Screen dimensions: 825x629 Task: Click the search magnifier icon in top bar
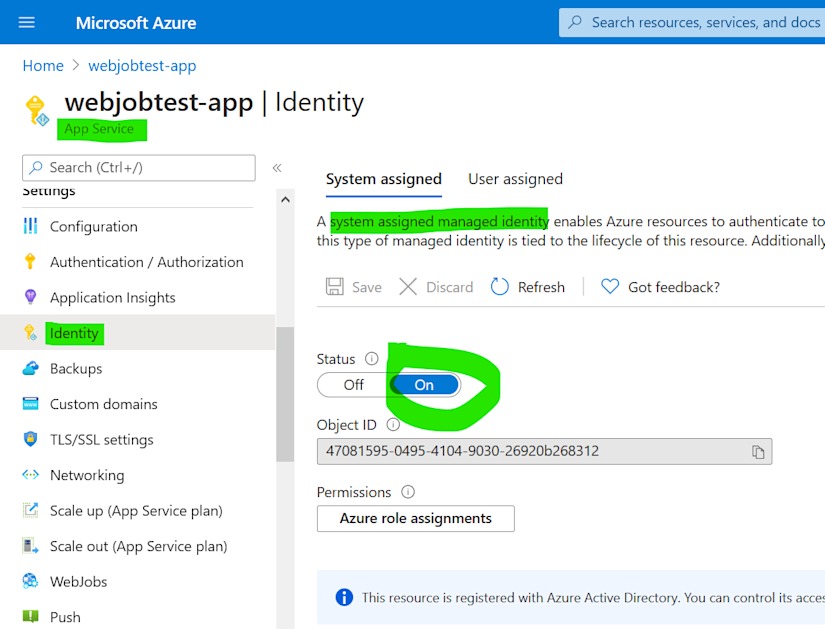point(575,22)
